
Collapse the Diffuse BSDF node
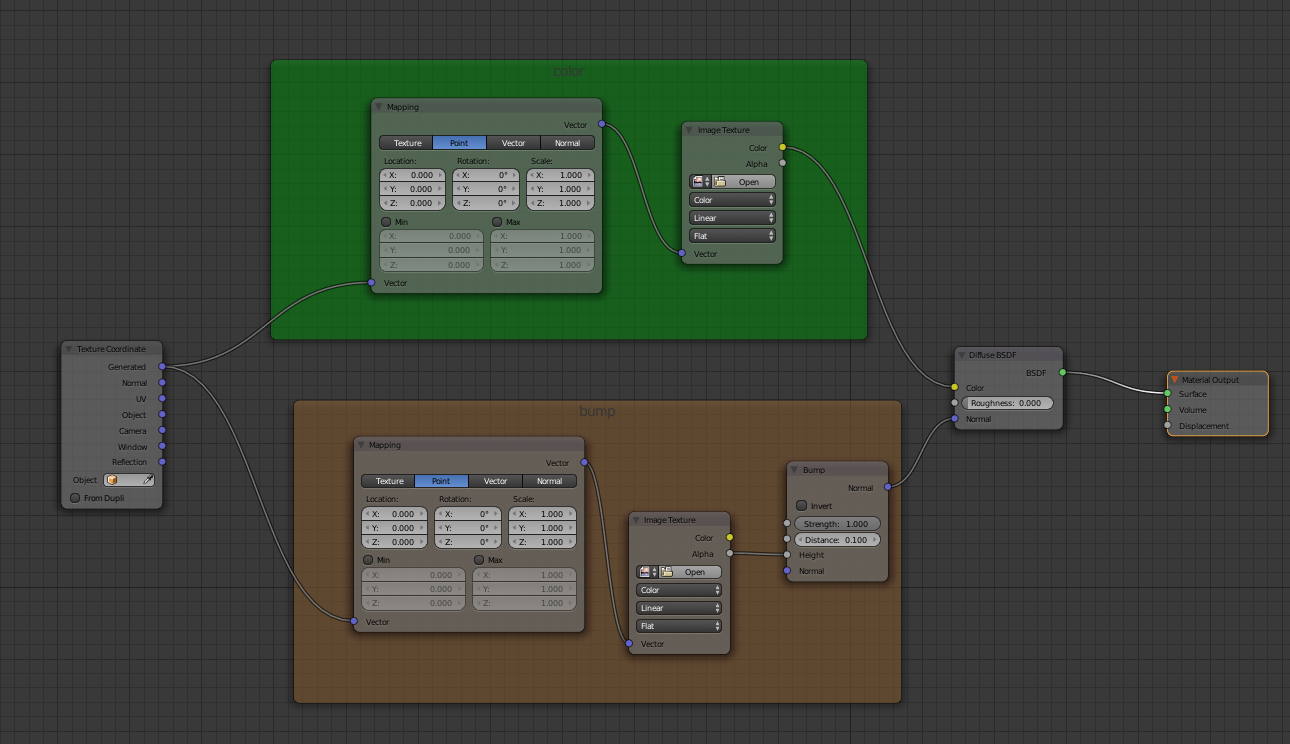(x=961, y=354)
